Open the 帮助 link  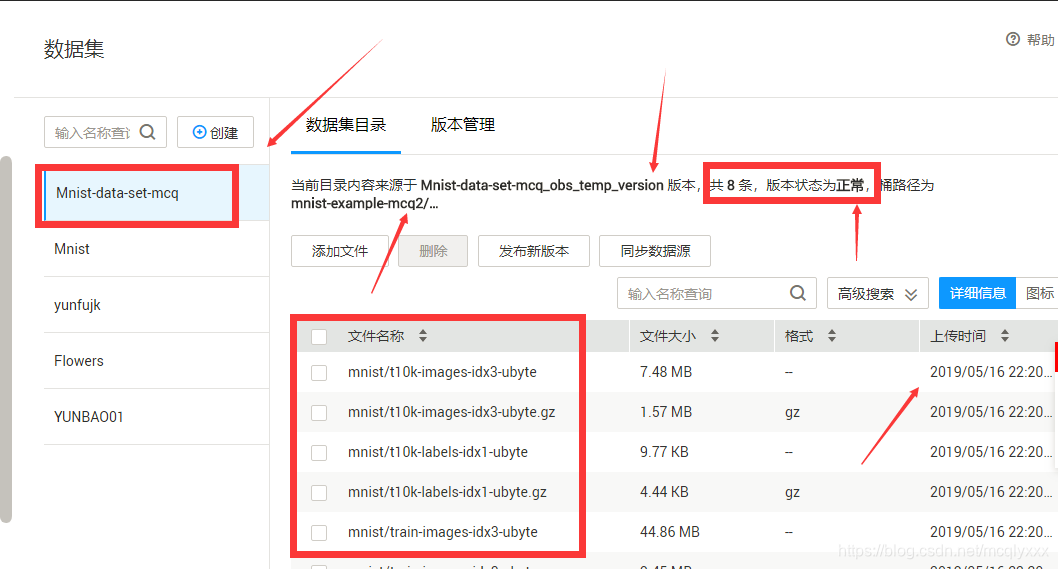pyautogui.click(x=1040, y=40)
